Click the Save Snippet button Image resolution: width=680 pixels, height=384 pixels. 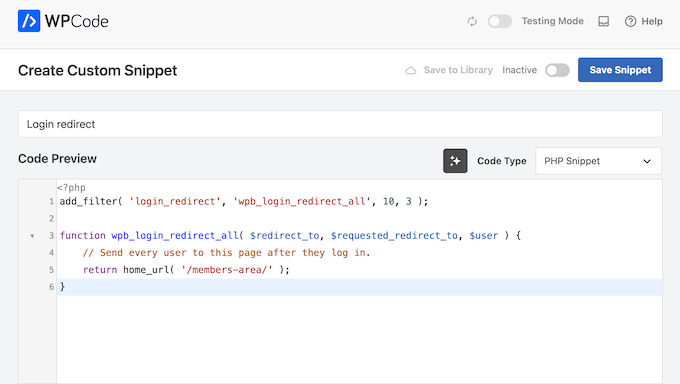[x=620, y=70]
